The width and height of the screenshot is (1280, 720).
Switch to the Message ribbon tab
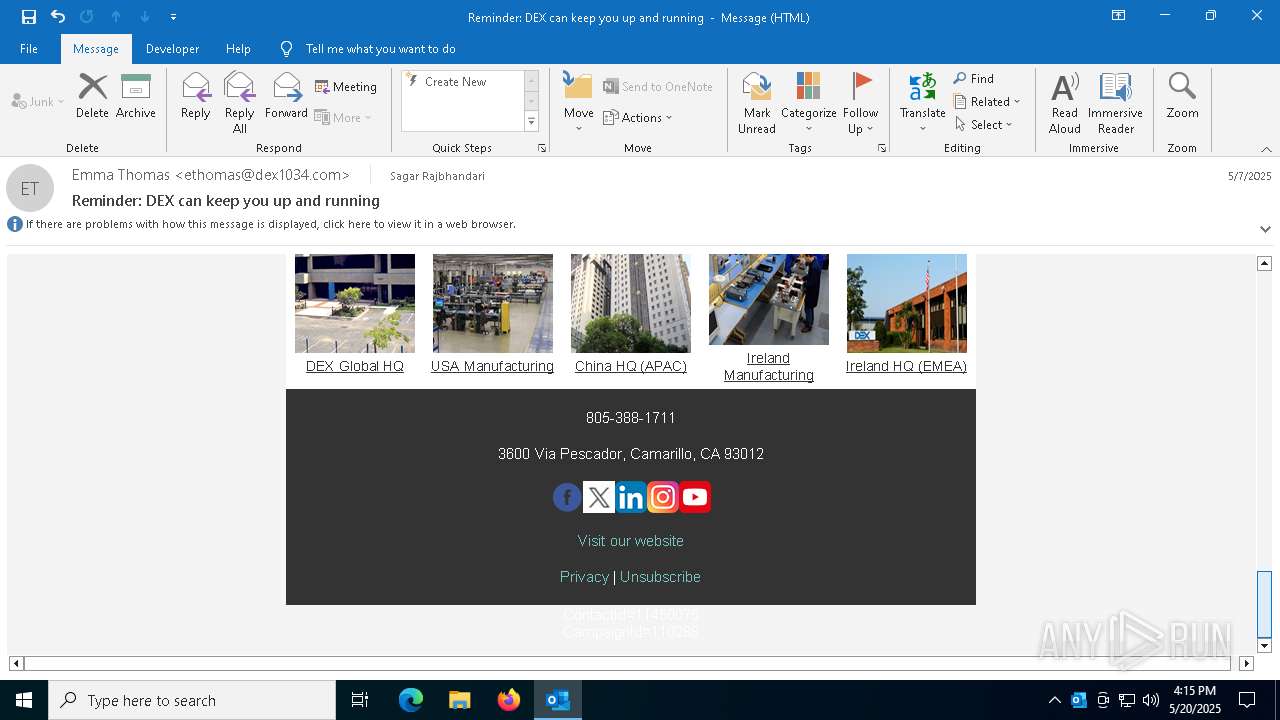tap(96, 49)
